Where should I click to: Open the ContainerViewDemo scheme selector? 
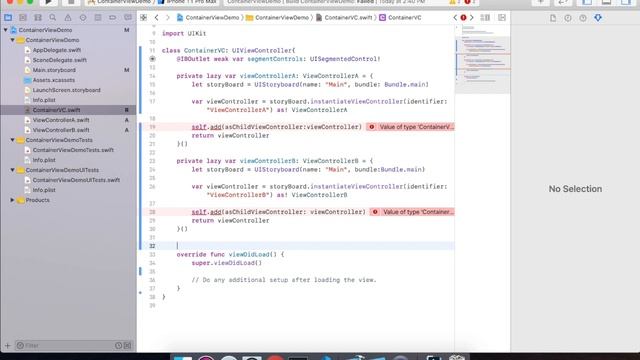click(119, 2)
